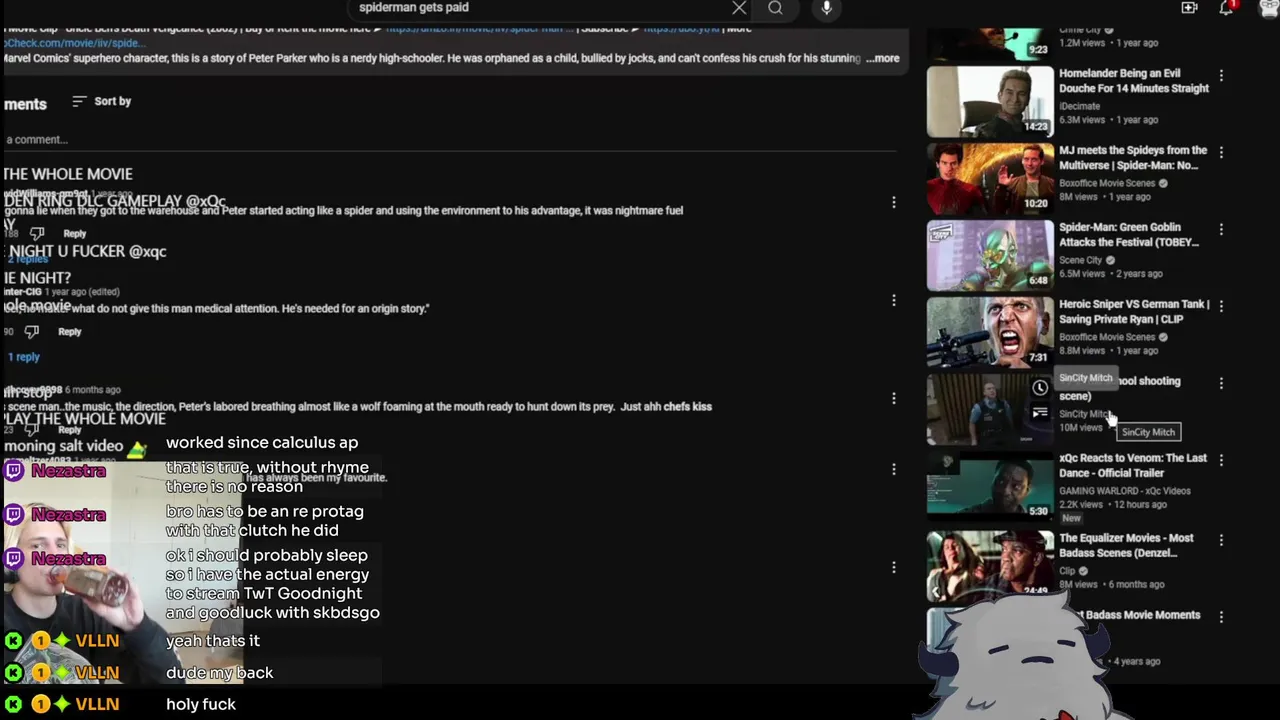Focus the add a comment field
Viewport: 1280px width, 720px height.
coord(450,140)
